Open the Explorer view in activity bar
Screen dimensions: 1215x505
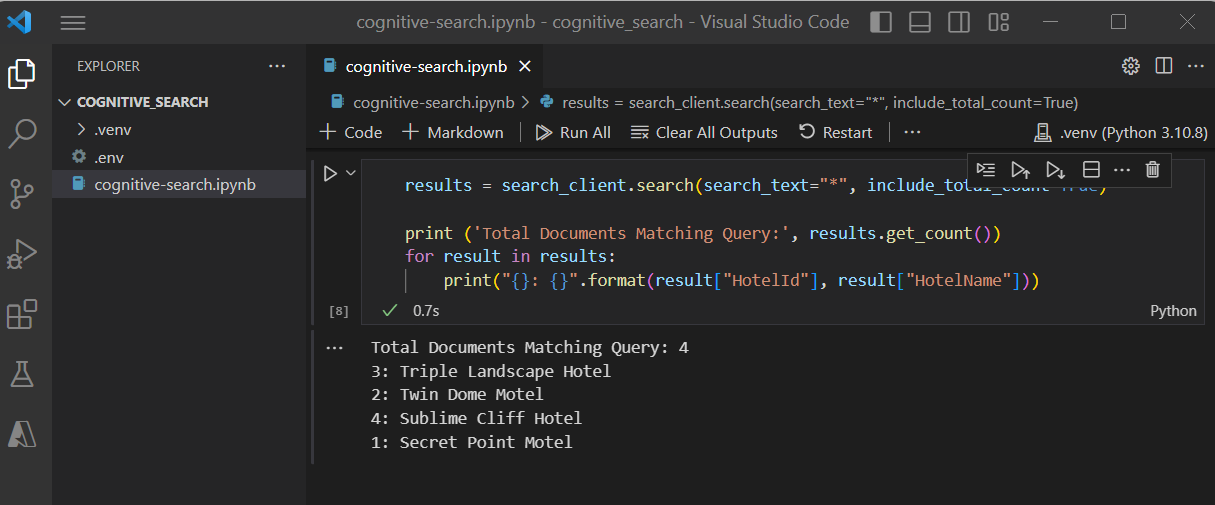coord(22,73)
